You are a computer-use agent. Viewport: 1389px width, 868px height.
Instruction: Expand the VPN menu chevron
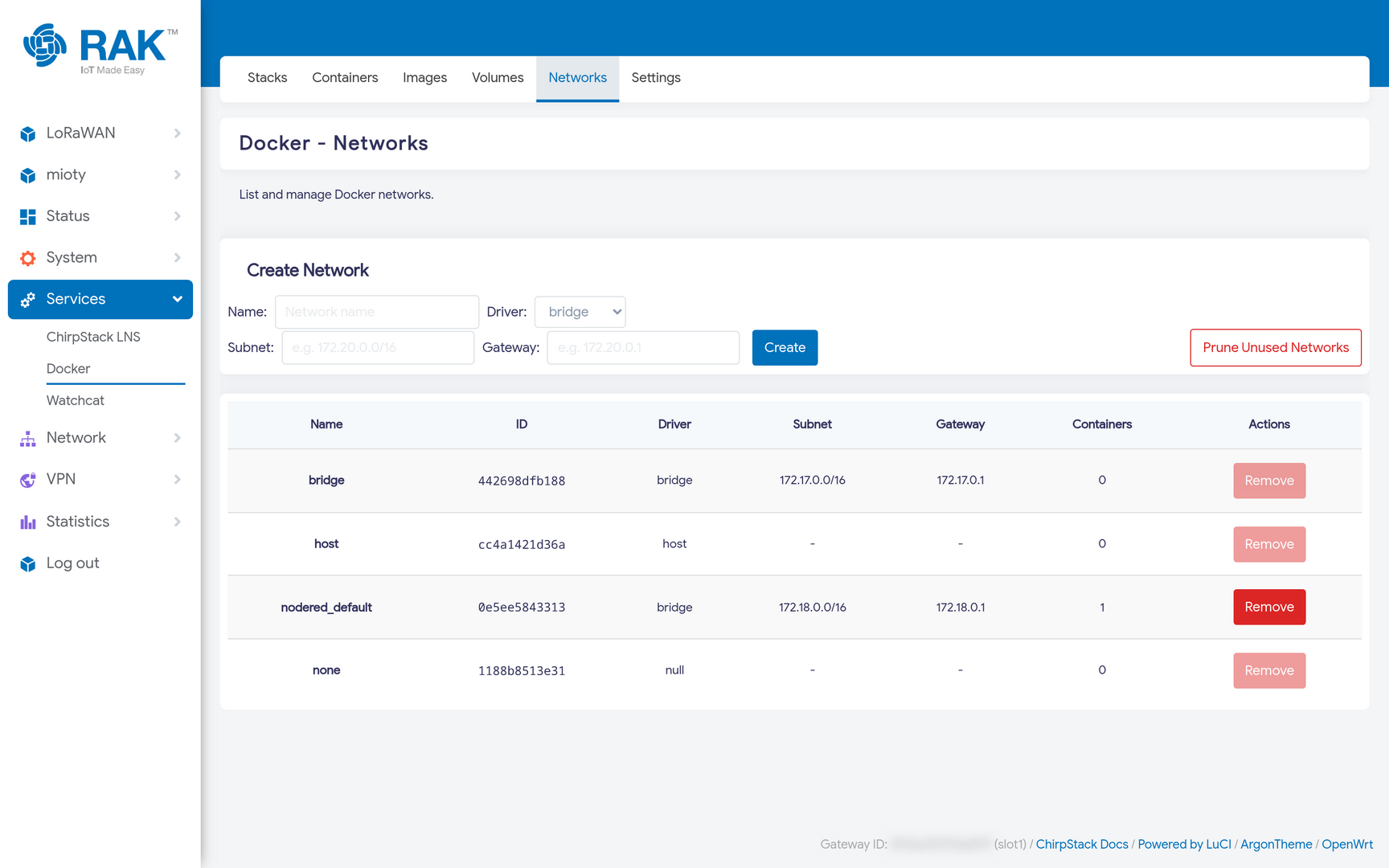[x=178, y=480]
